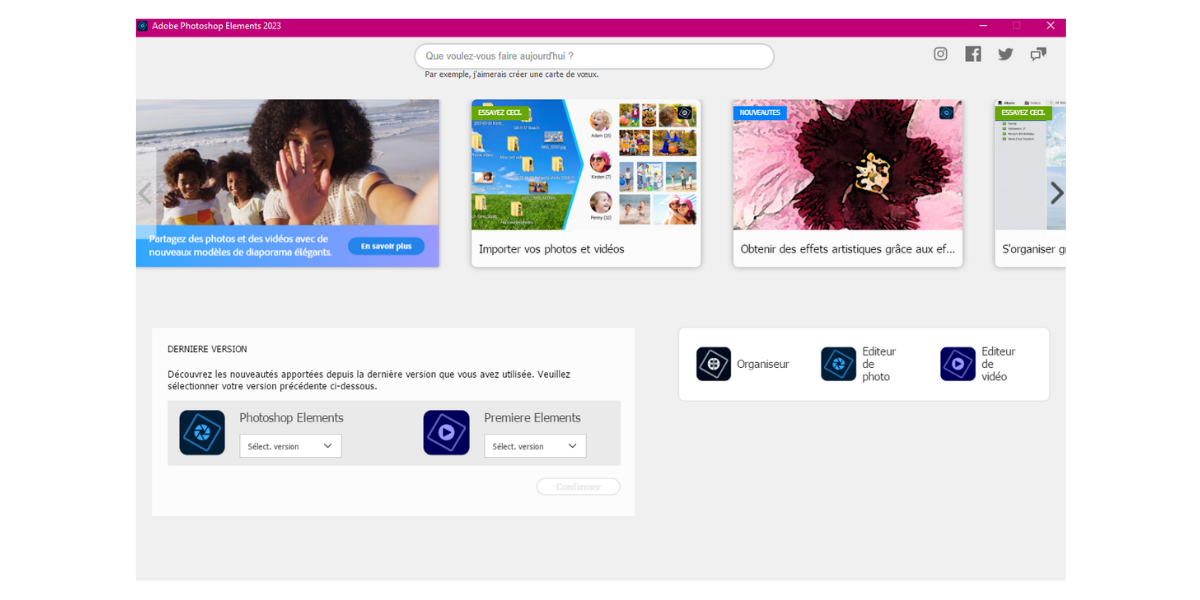Image resolution: width=1200 pixels, height=600 pixels.
Task: Open the Instagram social link icon
Action: point(940,54)
